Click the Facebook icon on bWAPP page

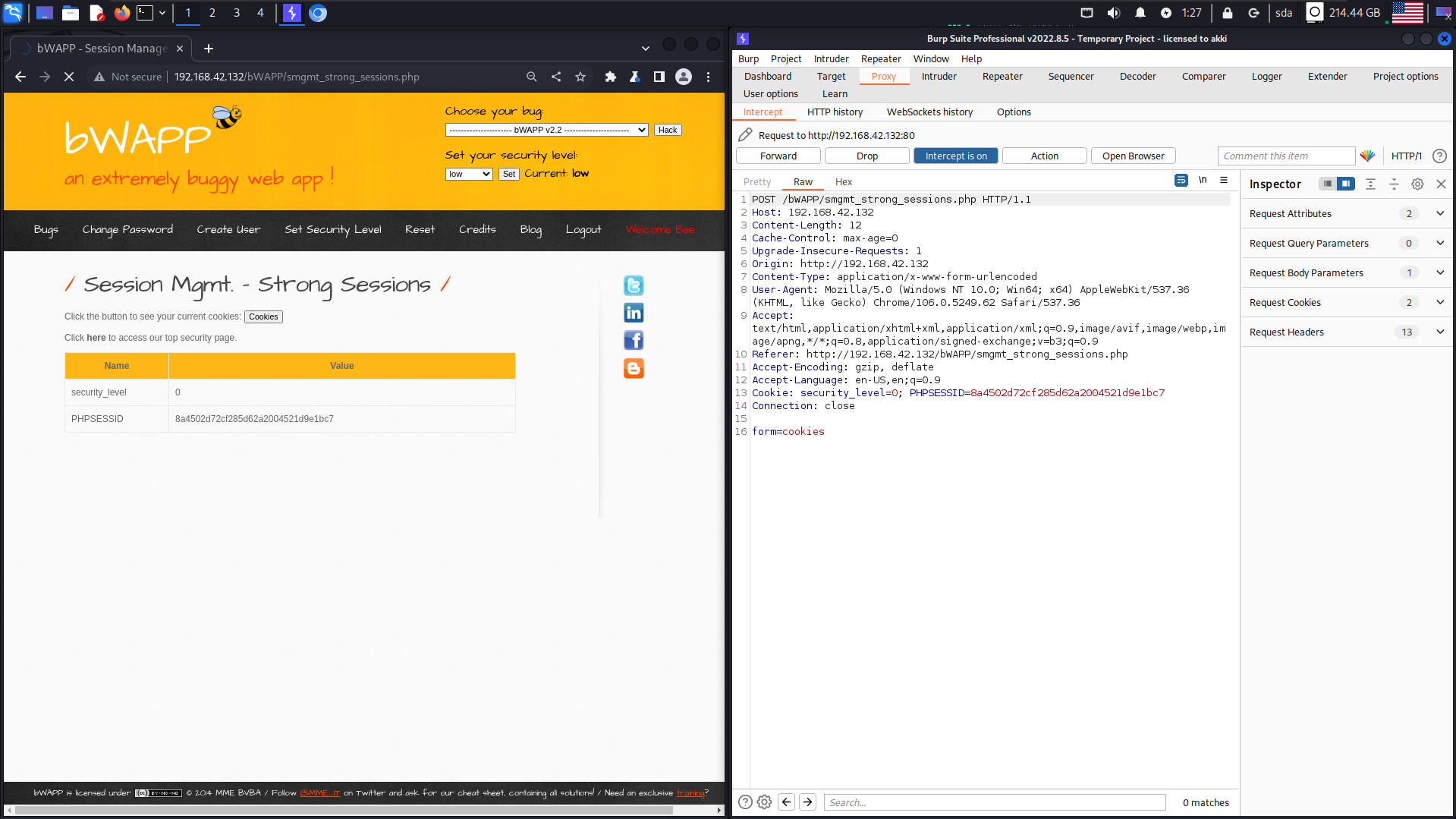(x=634, y=340)
